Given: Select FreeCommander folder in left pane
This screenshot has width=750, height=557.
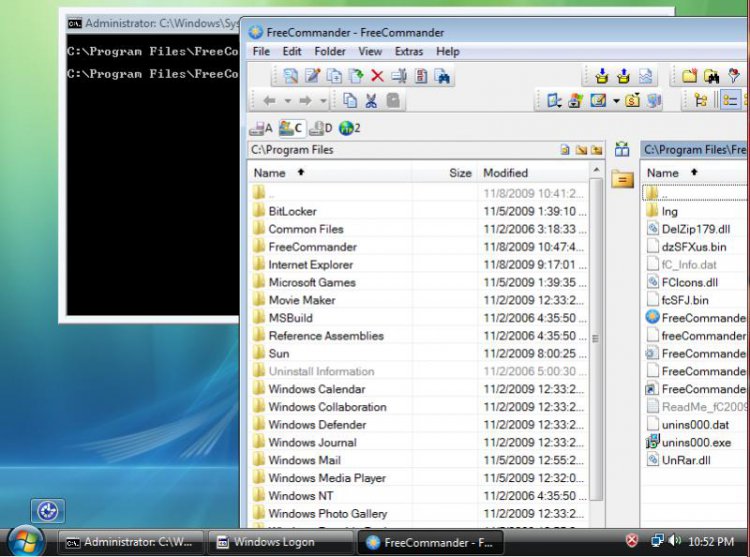Looking at the screenshot, I should coord(312,247).
